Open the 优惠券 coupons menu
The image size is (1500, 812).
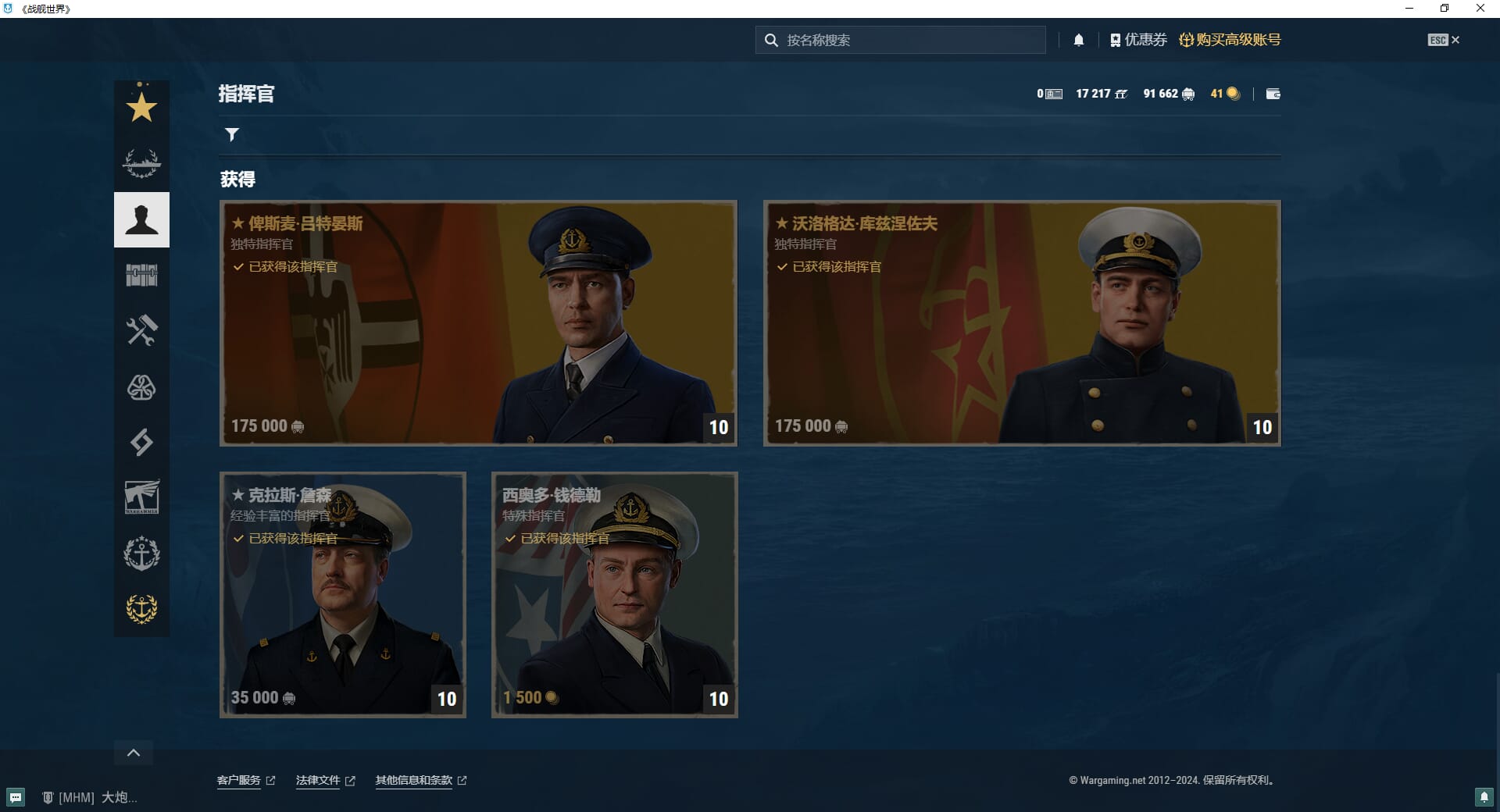tap(1138, 40)
